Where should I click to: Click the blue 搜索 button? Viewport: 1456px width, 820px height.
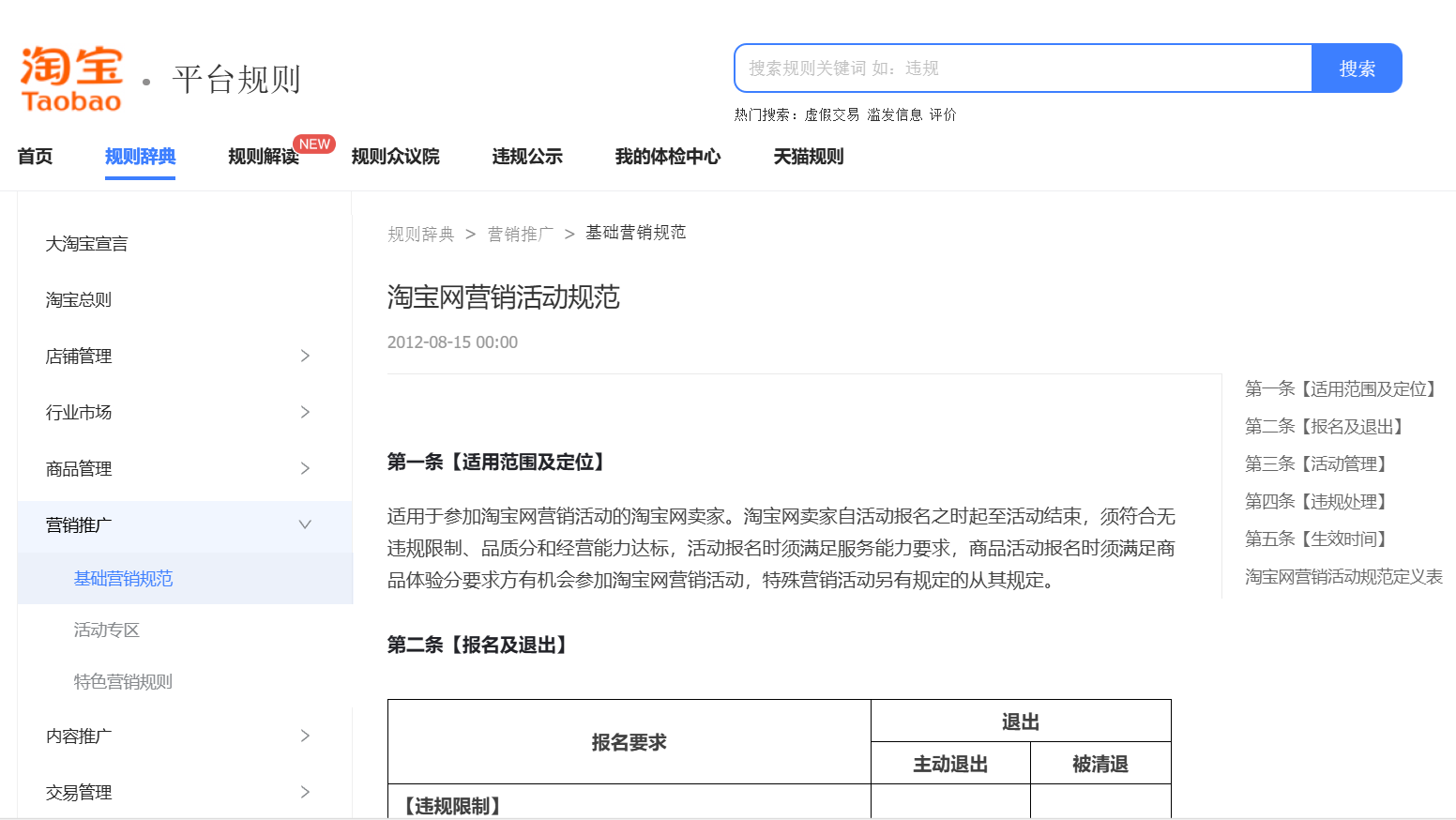(x=1357, y=68)
